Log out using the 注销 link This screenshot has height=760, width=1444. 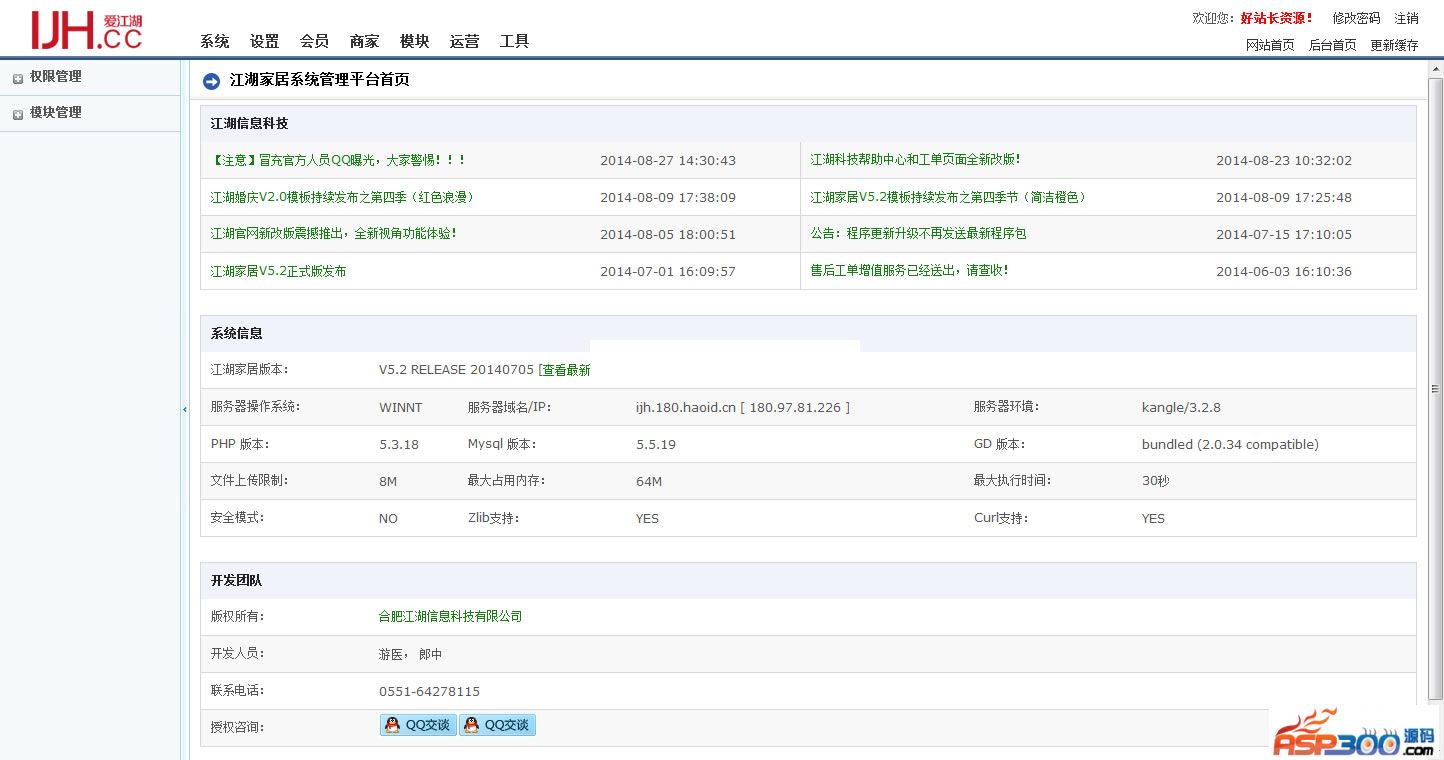pos(1406,18)
